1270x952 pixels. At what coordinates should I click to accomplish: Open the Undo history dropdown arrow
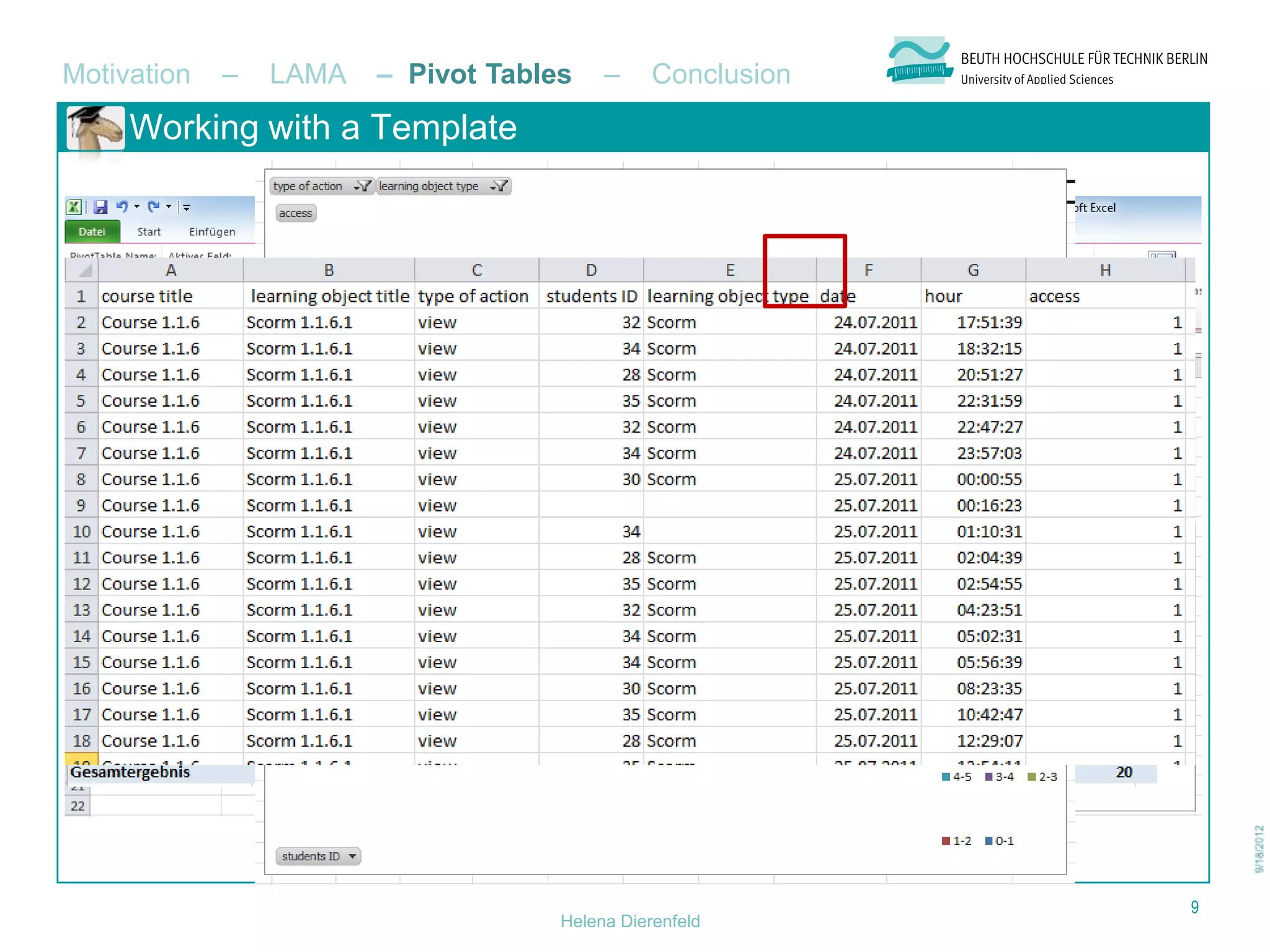pyautogui.click(x=136, y=207)
